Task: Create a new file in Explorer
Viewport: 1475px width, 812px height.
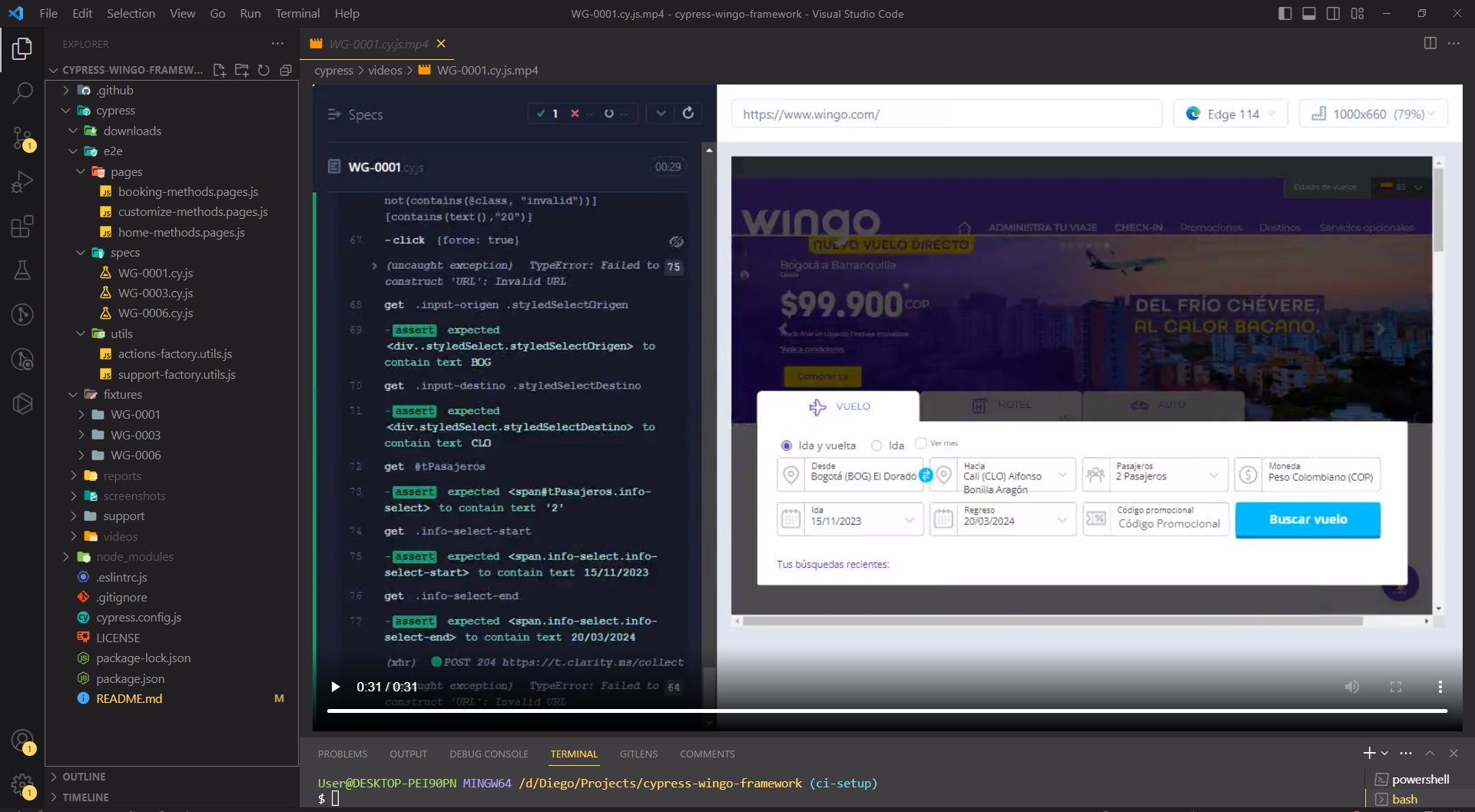Action: pos(219,70)
